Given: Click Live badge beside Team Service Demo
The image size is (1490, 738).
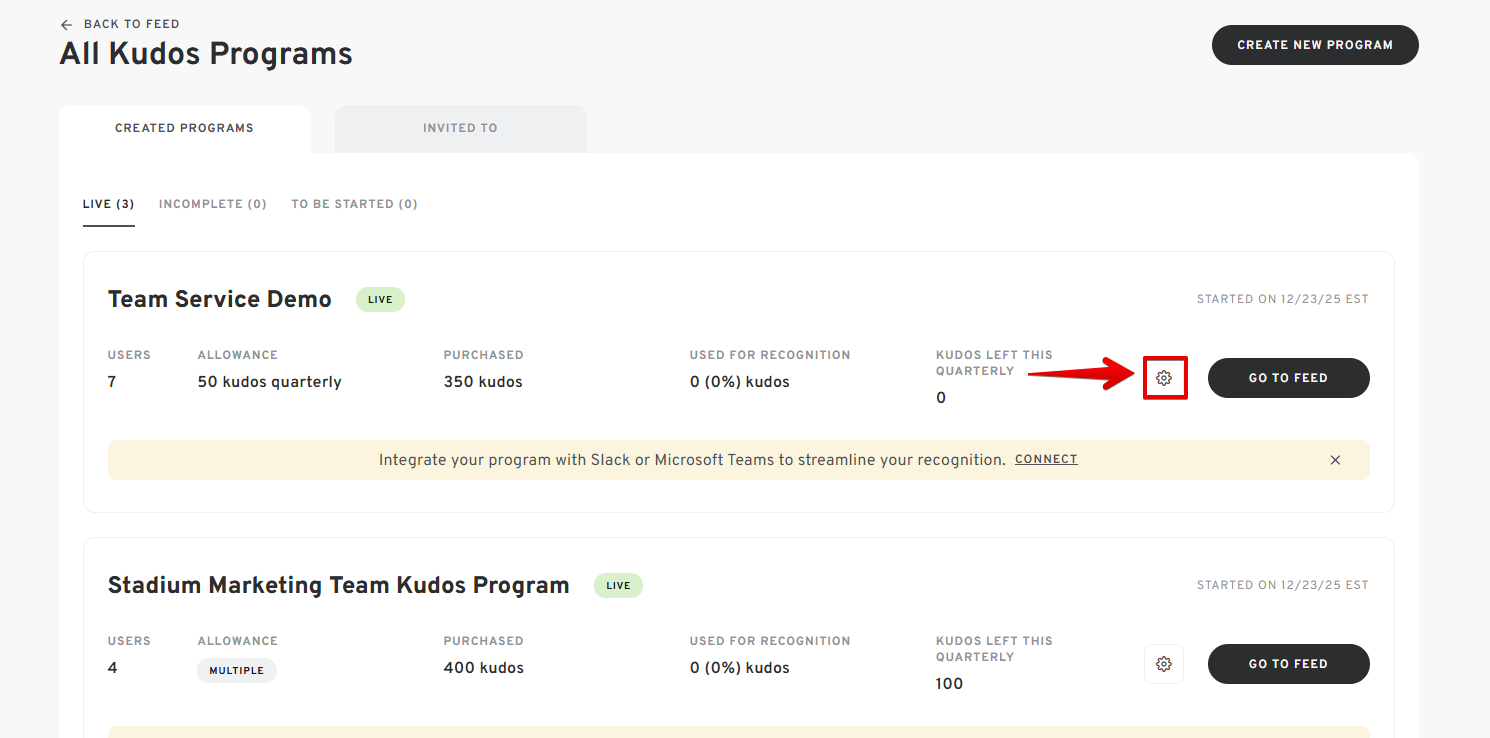Looking at the screenshot, I should click(x=380, y=299).
